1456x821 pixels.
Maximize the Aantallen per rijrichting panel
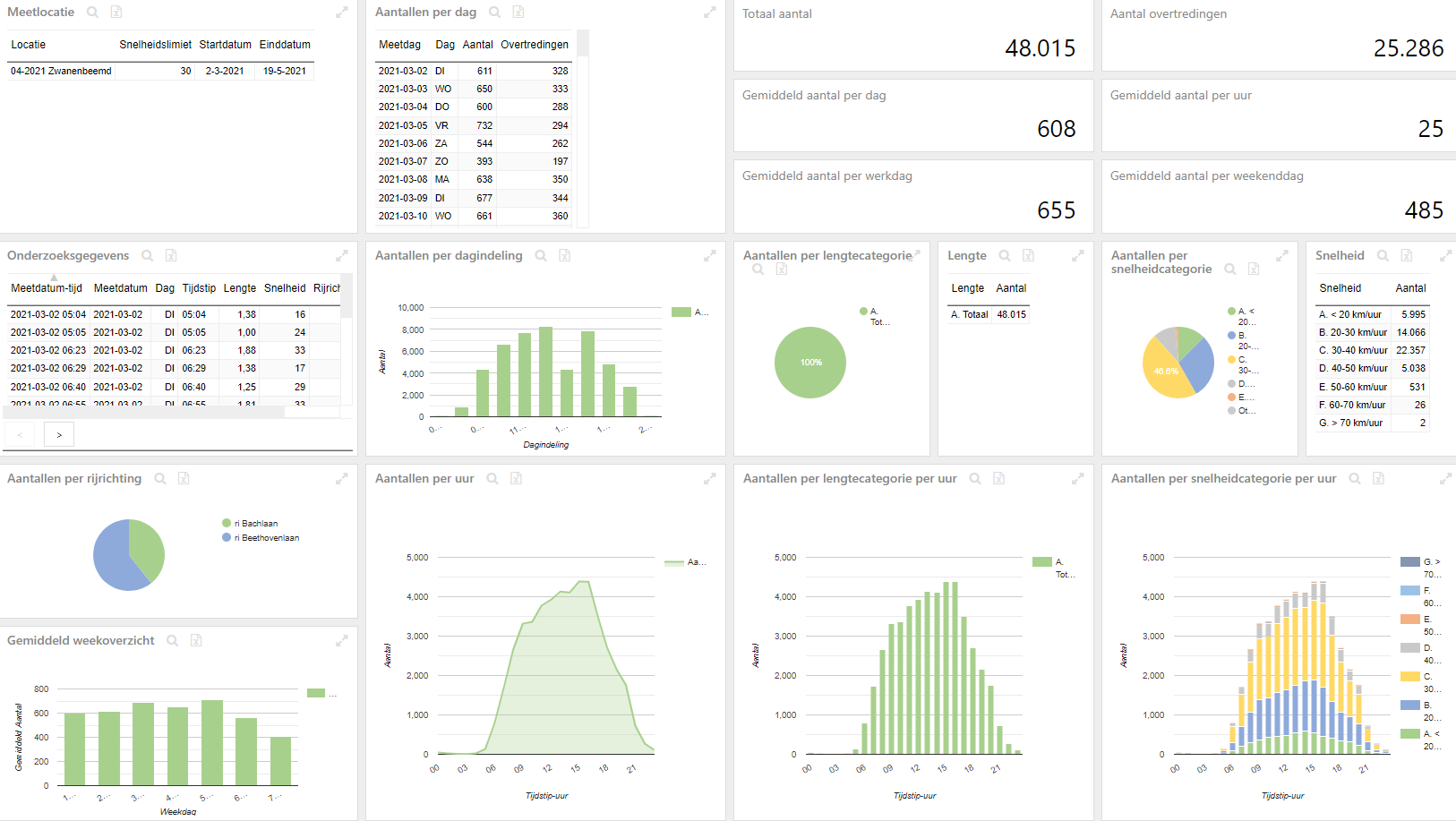click(342, 479)
